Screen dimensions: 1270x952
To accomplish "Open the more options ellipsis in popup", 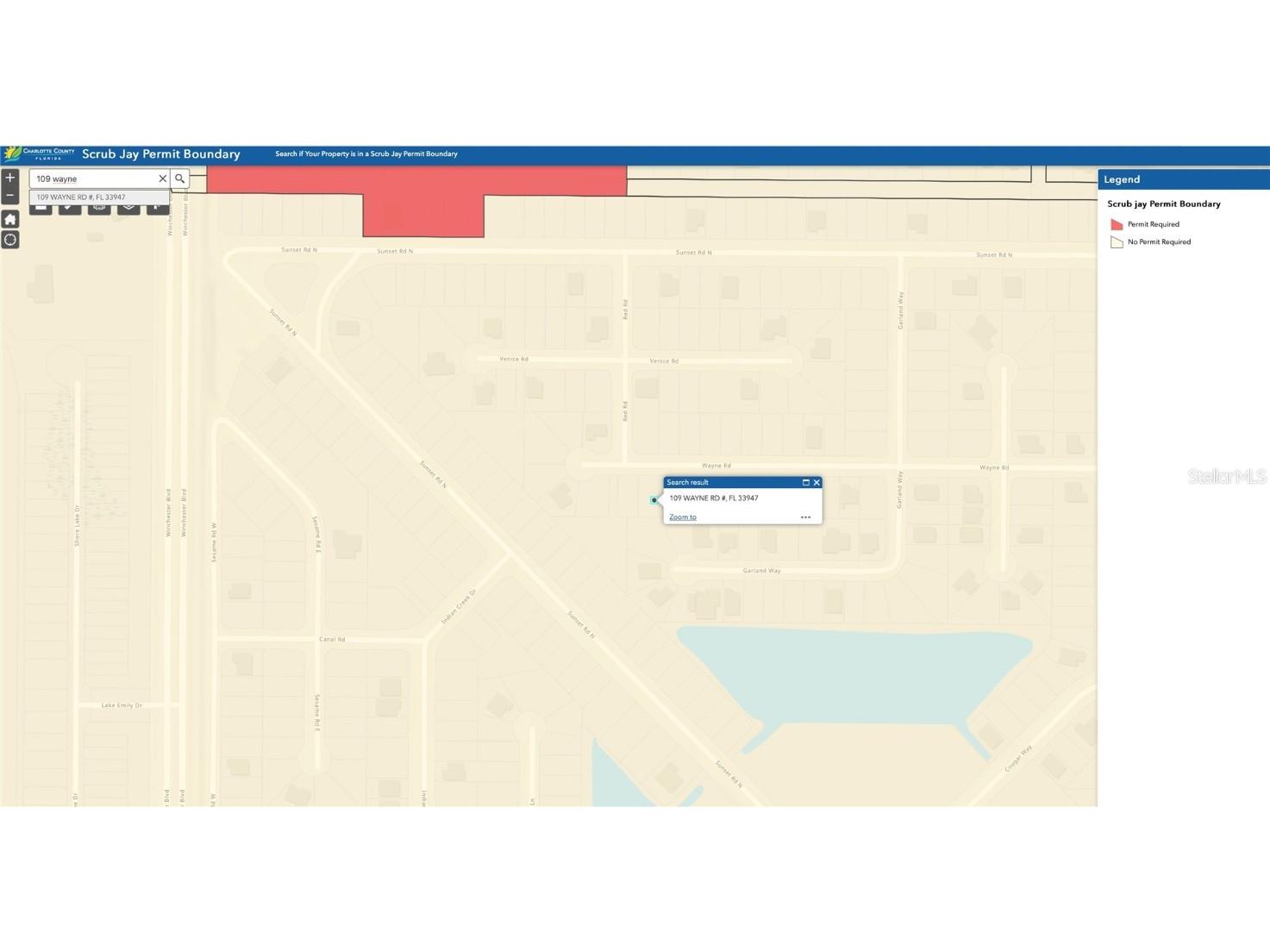I will tap(805, 517).
